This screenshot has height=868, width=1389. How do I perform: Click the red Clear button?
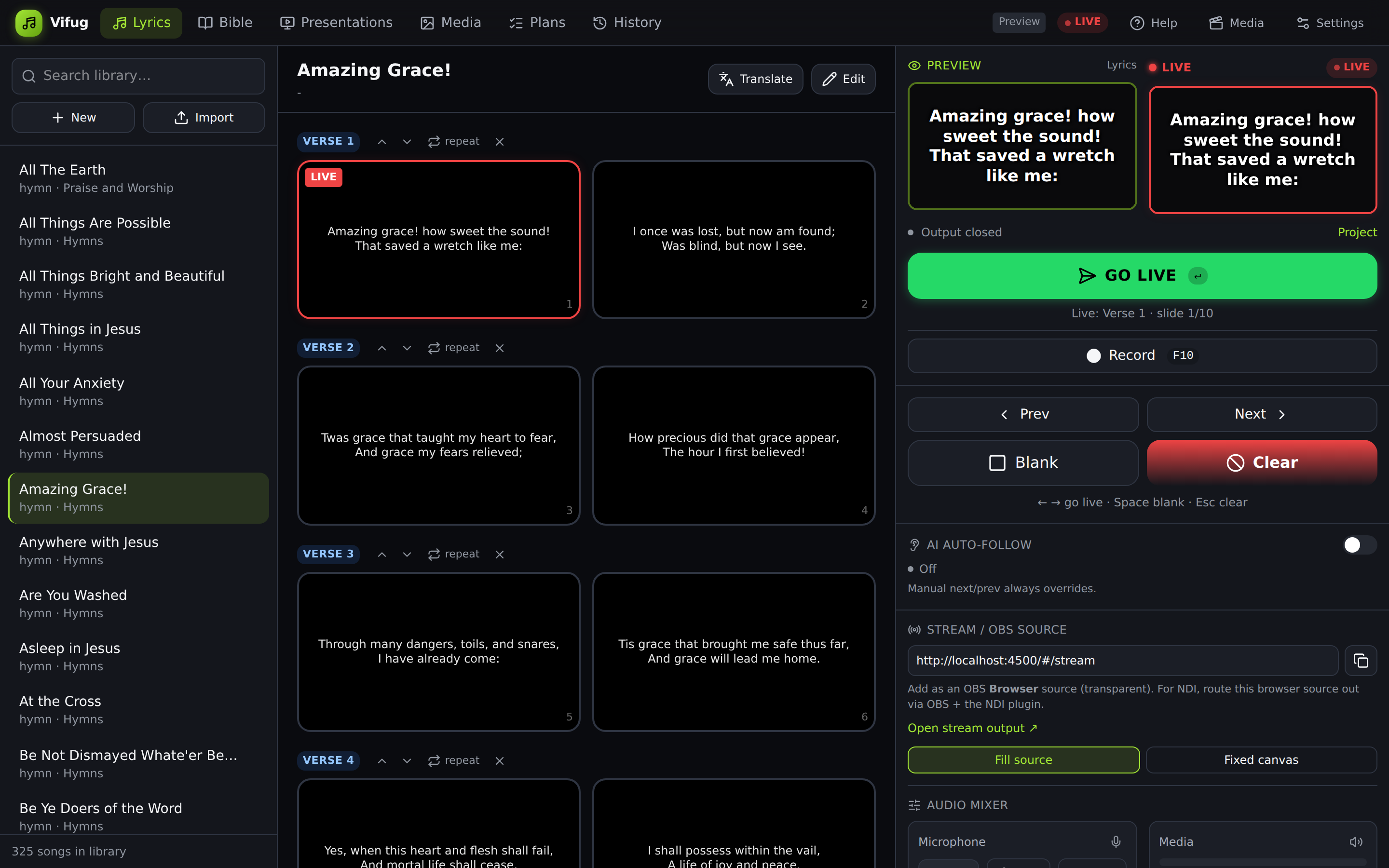(1262, 463)
